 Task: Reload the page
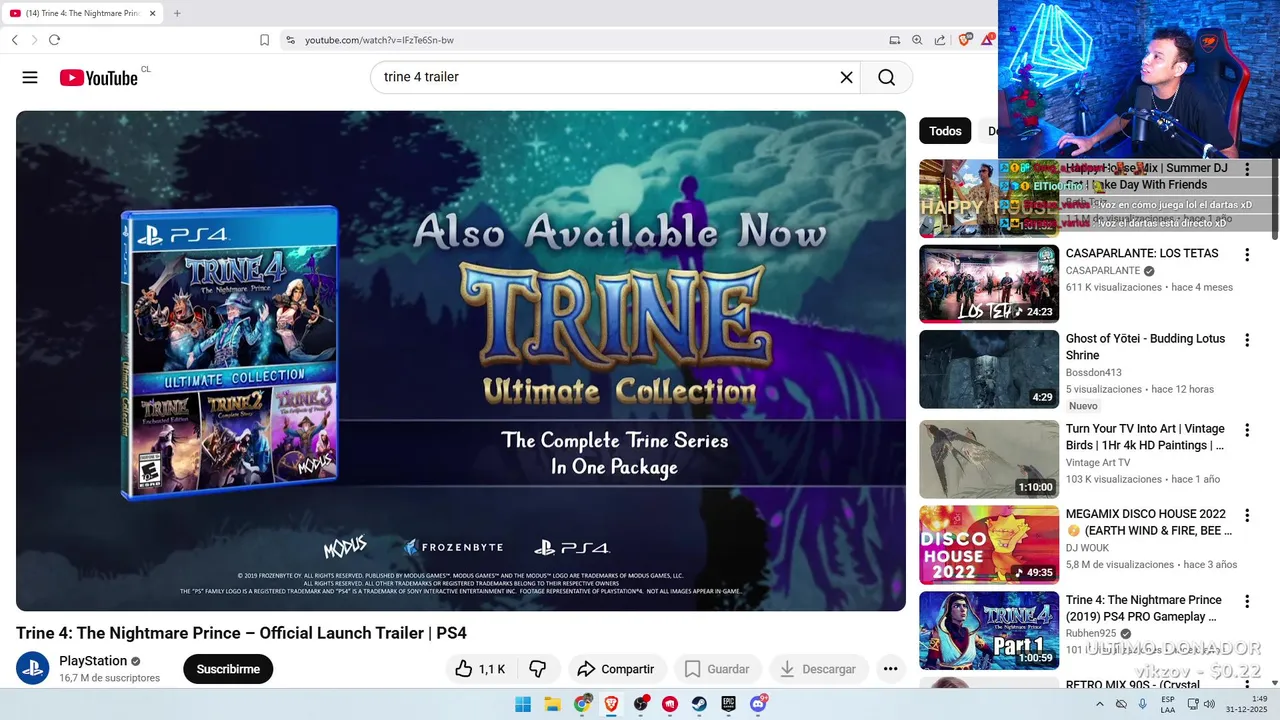coord(54,40)
